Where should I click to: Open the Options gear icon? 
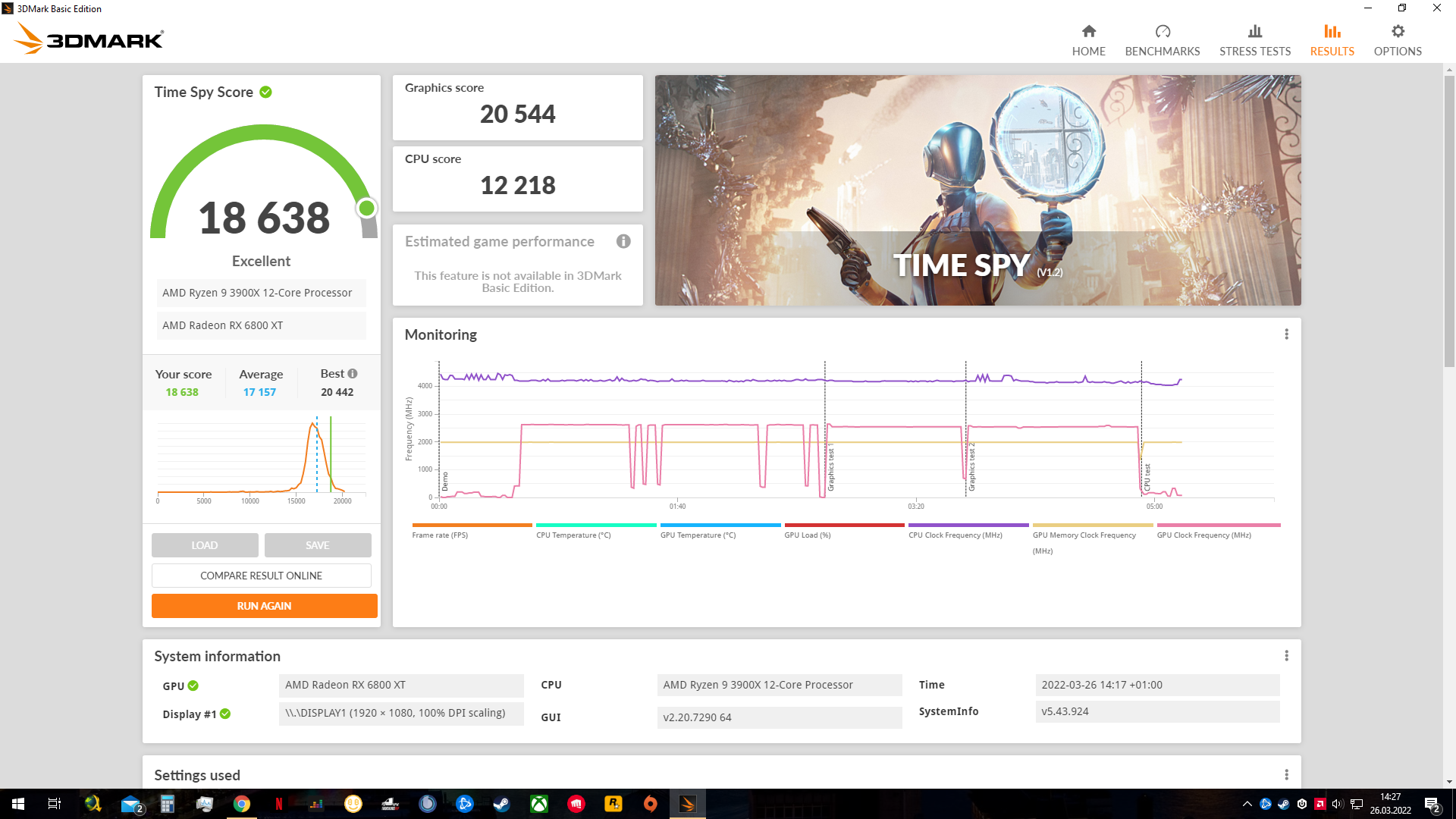[1397, 32]
